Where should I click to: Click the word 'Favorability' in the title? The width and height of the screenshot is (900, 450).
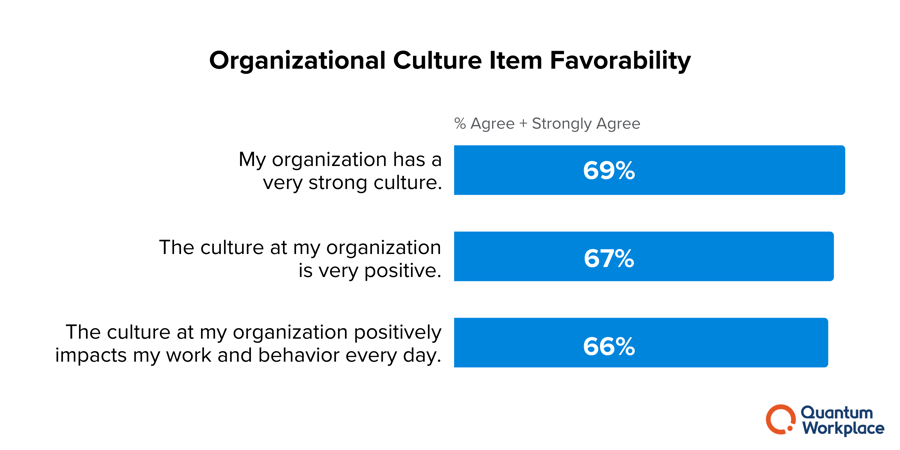(620, 60)
